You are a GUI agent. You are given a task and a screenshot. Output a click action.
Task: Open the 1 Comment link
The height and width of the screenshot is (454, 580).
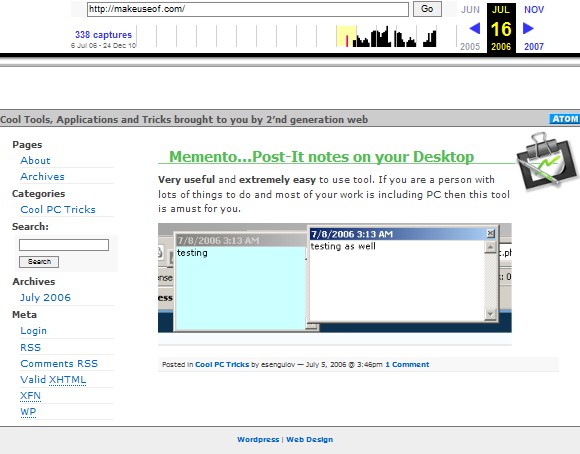[407, 364]
